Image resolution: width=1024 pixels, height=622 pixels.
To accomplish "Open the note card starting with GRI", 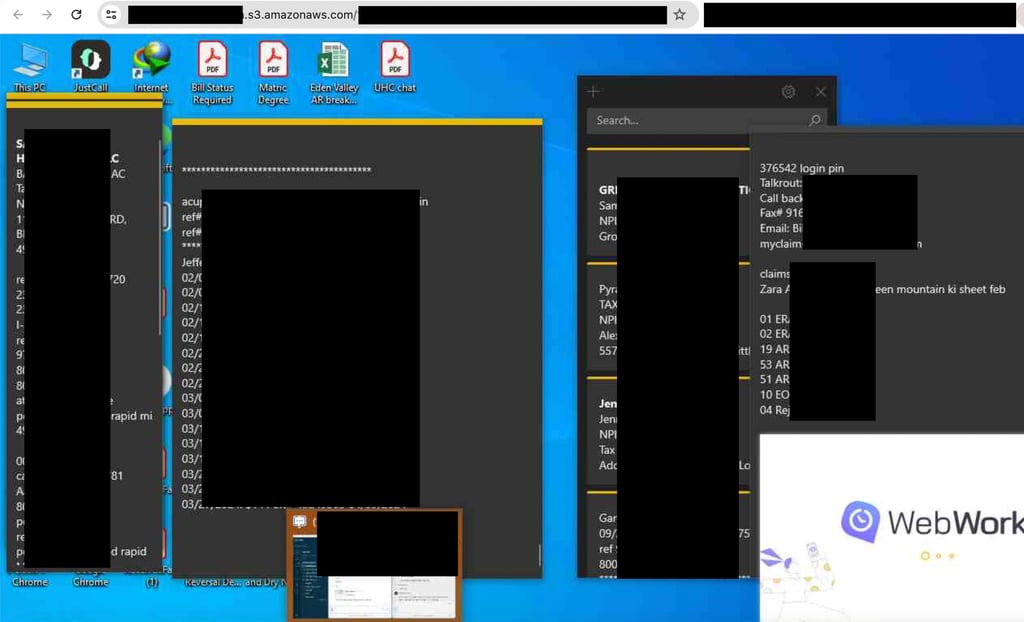I will click(x=668, y=203).
